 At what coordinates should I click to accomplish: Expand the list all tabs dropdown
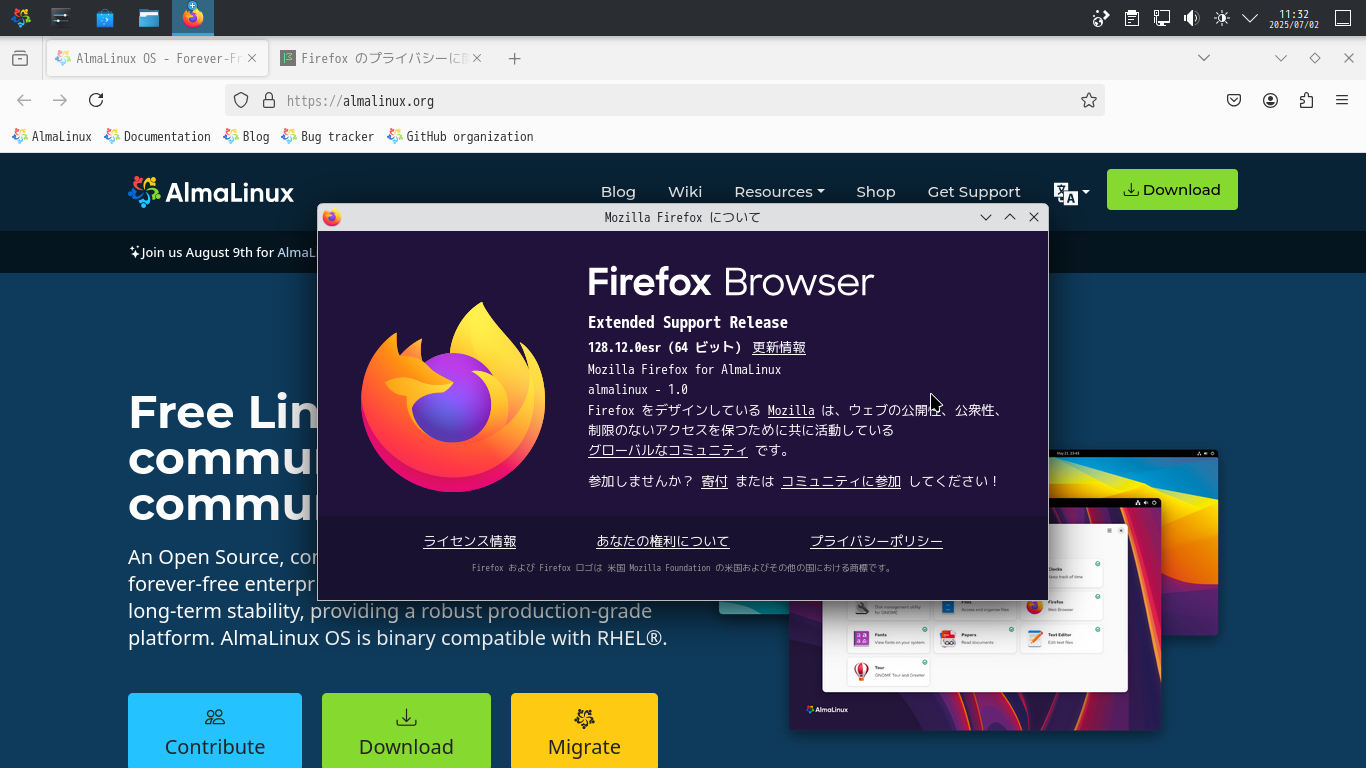pos(1204,58)
